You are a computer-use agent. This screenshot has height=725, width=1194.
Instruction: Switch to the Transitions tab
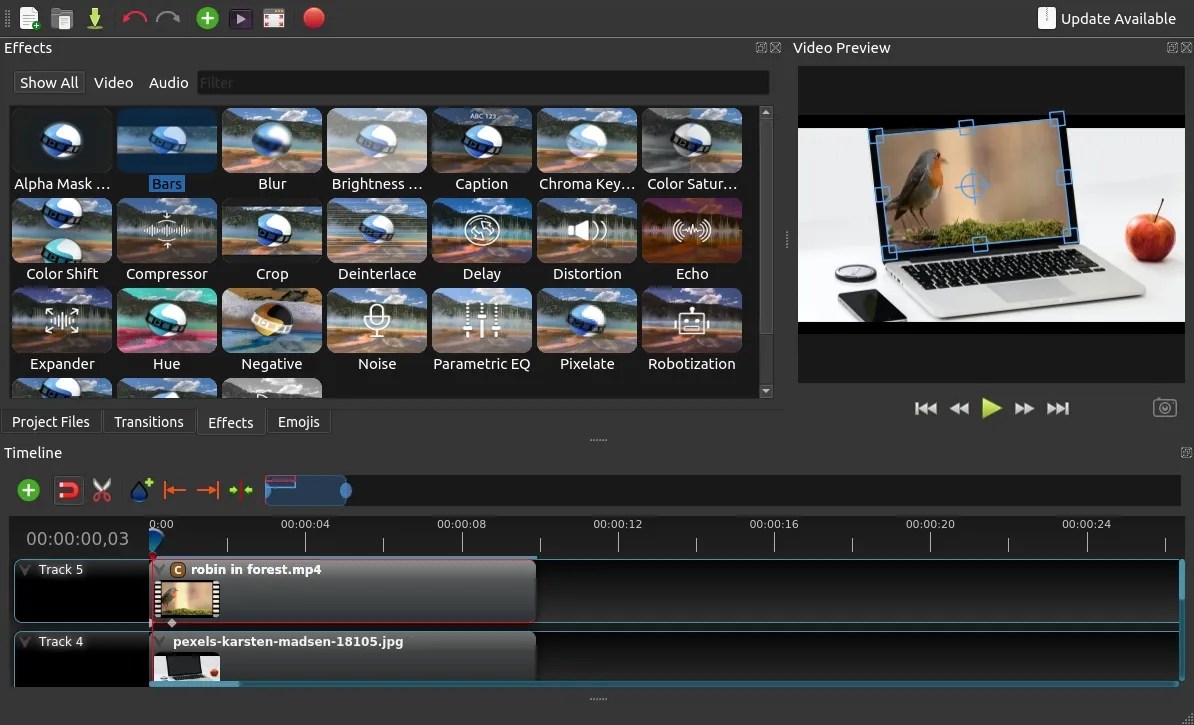[x=149, y=421]
